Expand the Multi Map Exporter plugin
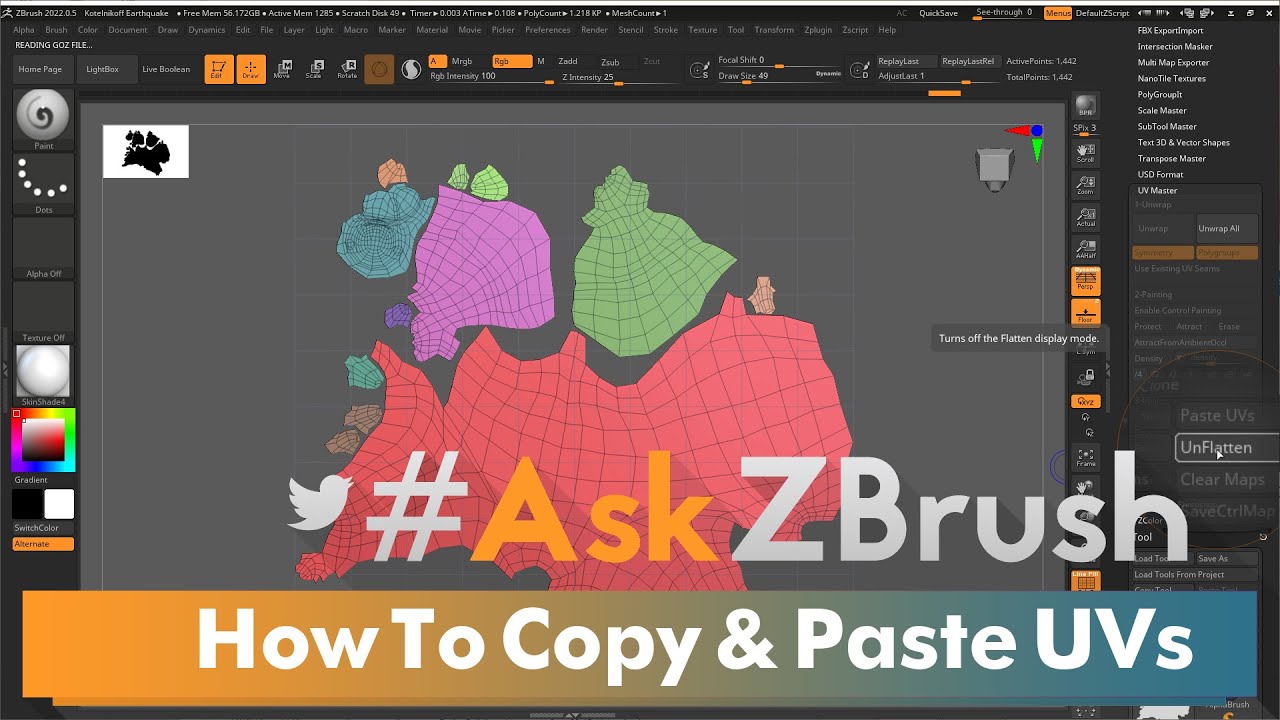Image resolution: width=1280 pixels, height=720 pixels. click(1173, 62)
